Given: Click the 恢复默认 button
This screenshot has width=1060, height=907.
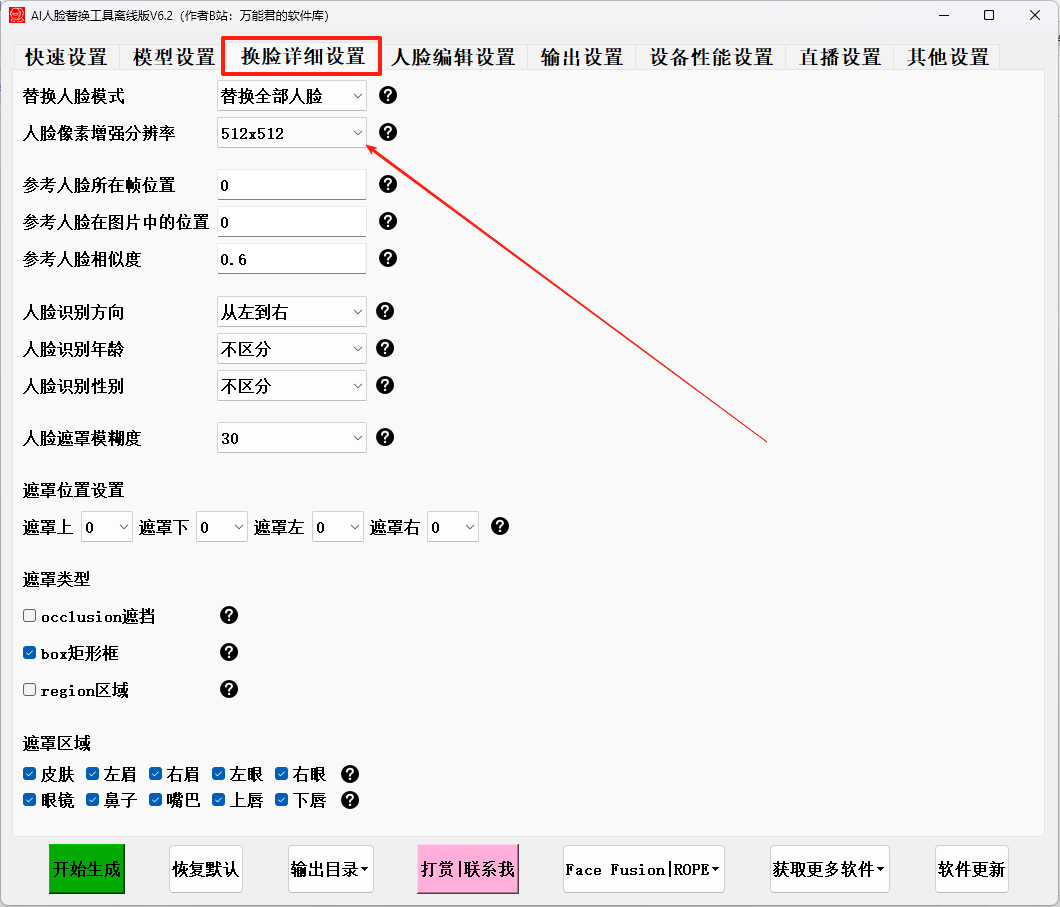Looking at the screenshot, I should tap(205, 869).
